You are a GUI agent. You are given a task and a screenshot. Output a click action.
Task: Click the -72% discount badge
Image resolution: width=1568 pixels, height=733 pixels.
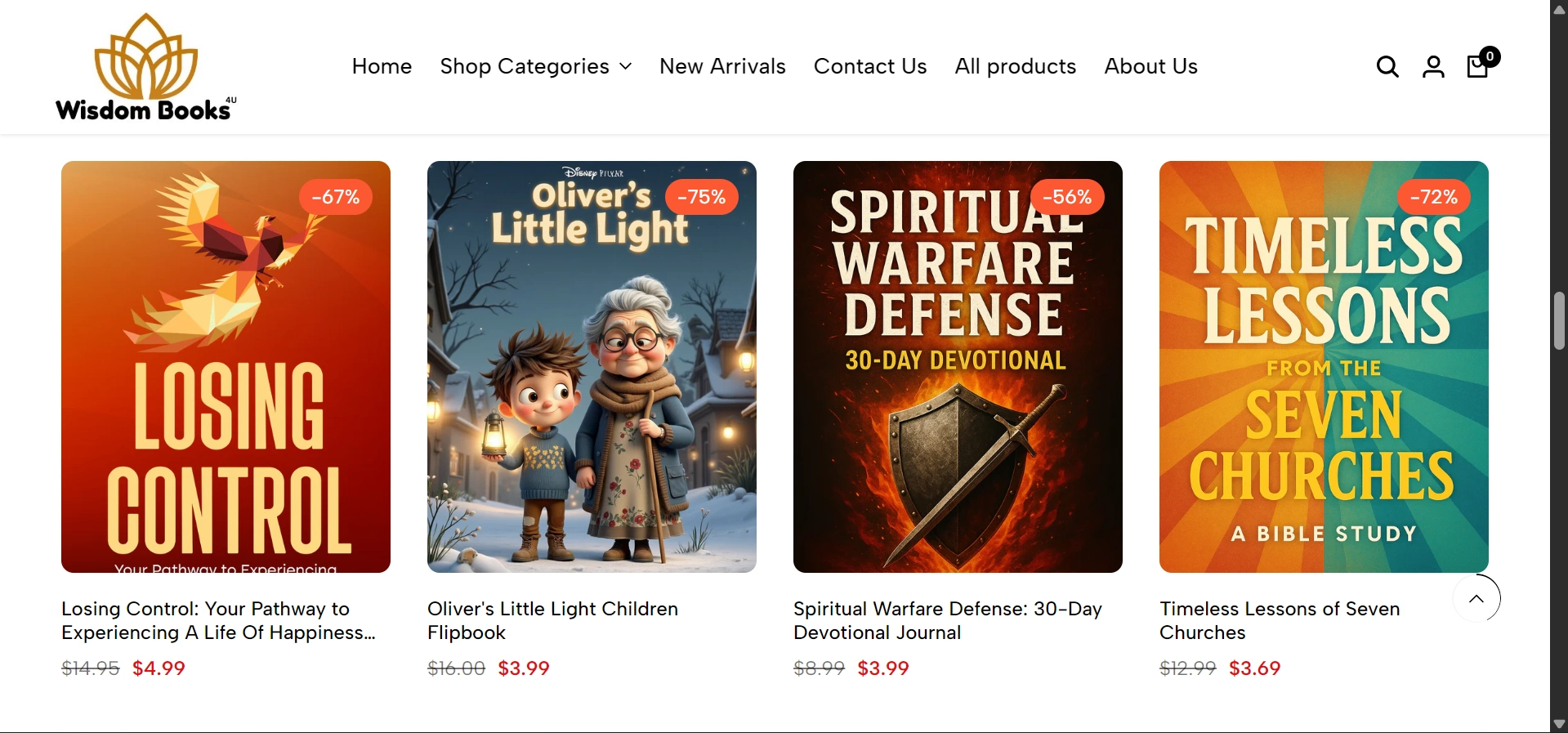click(x=1434, y=197)
